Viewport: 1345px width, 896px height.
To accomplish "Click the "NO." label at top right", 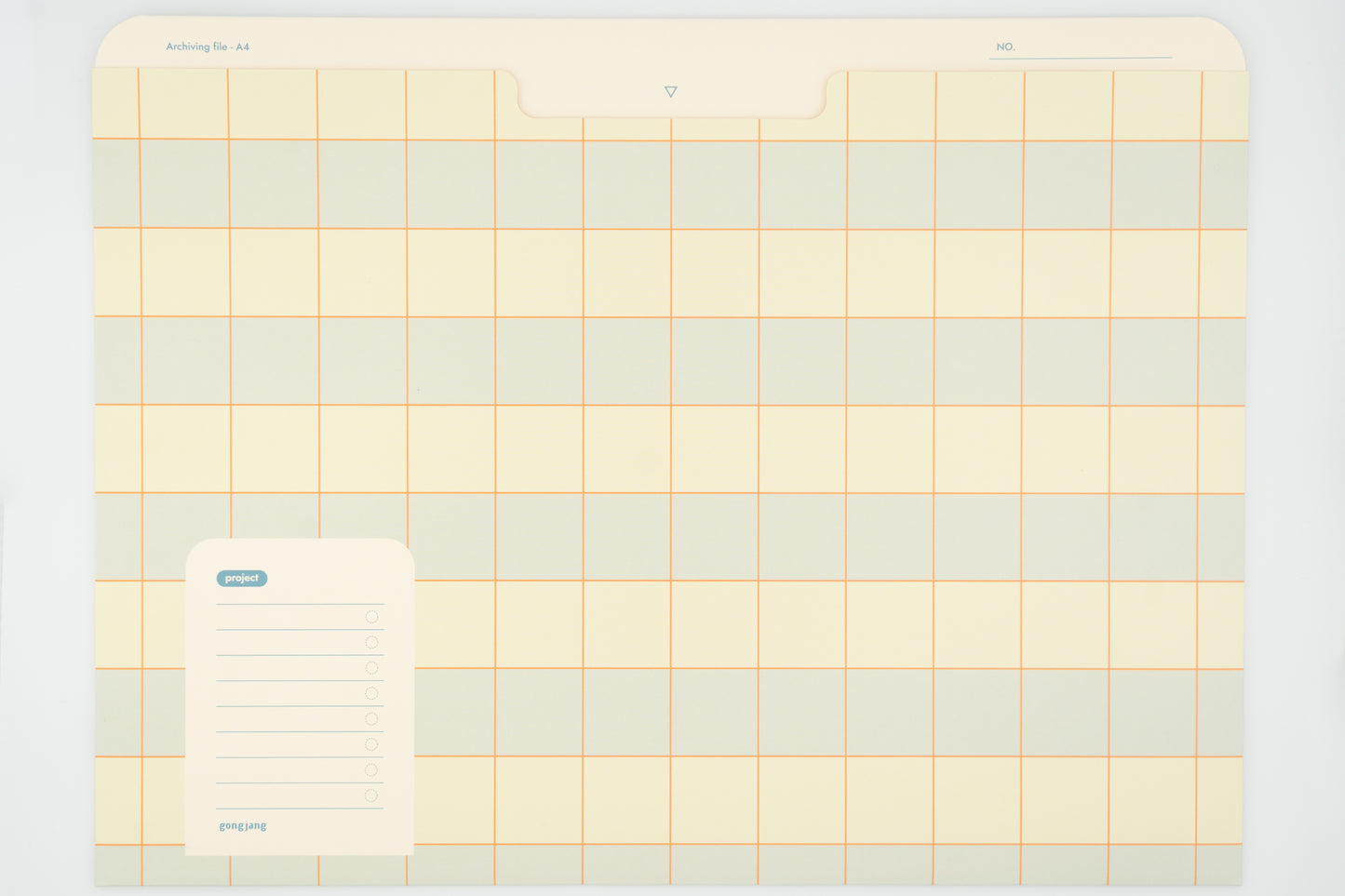I will 1005,47.
